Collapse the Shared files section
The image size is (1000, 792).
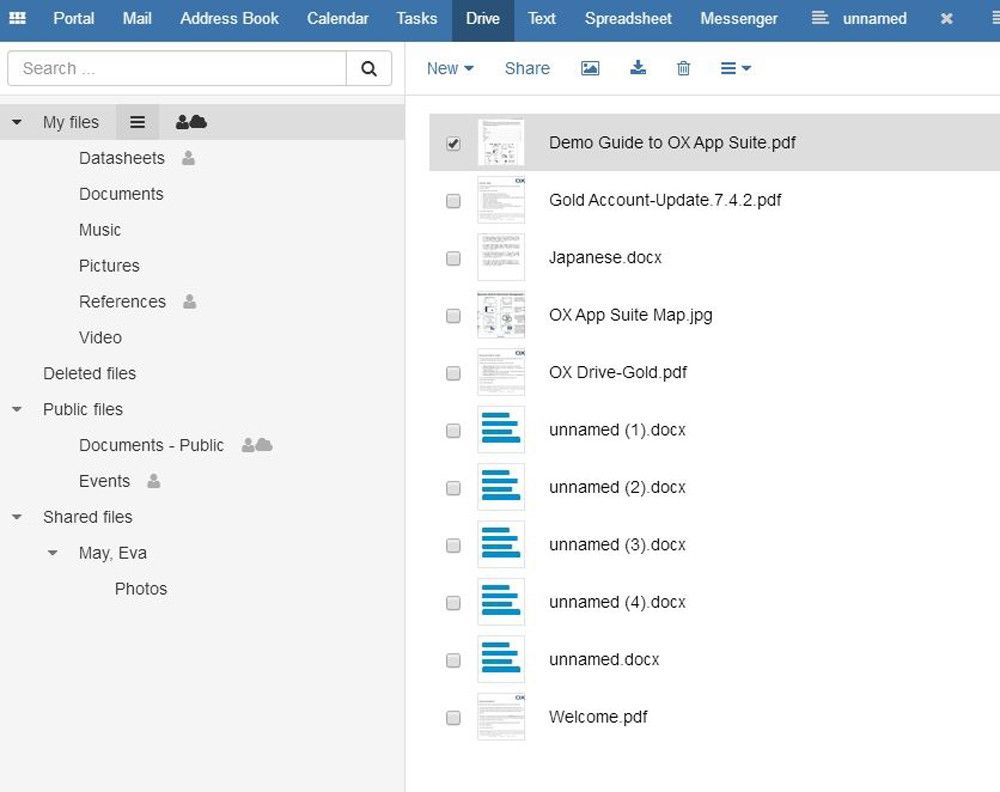[16, 517]
